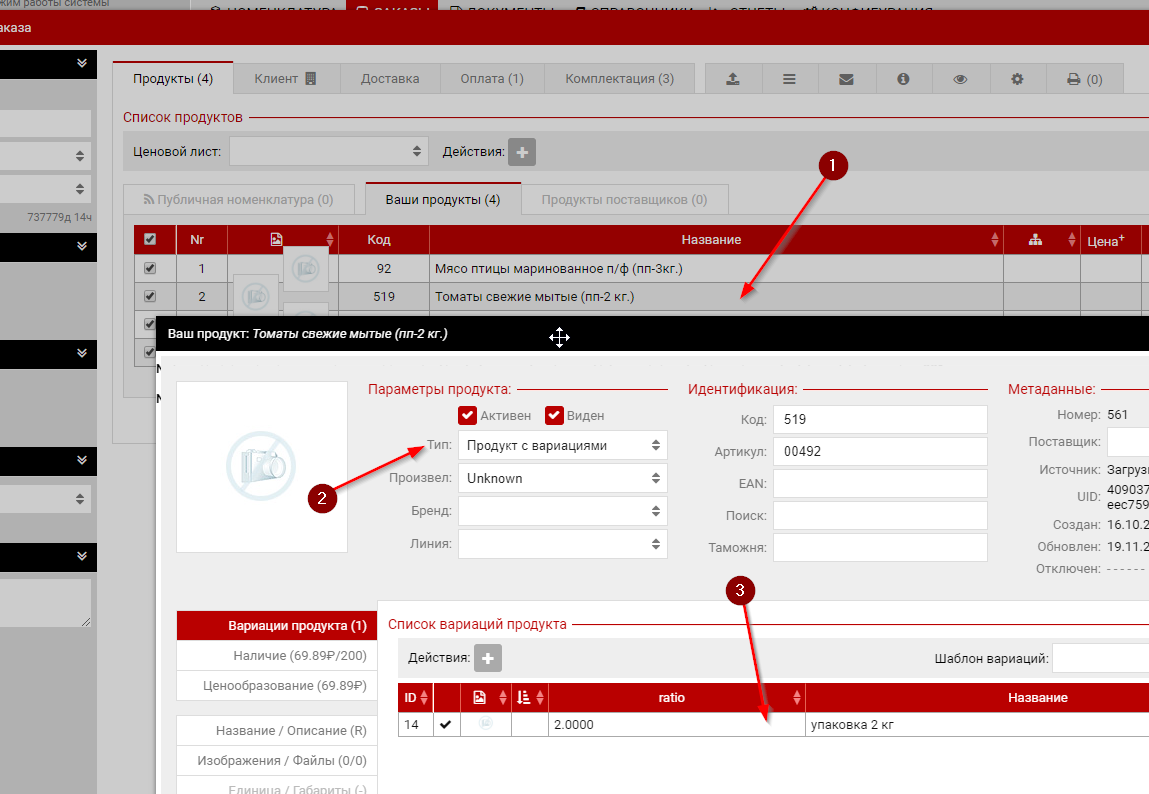This screenshot has height=794, width=1149.
Task: Click the image column icon in variations table
Action: tap(479, 697)
